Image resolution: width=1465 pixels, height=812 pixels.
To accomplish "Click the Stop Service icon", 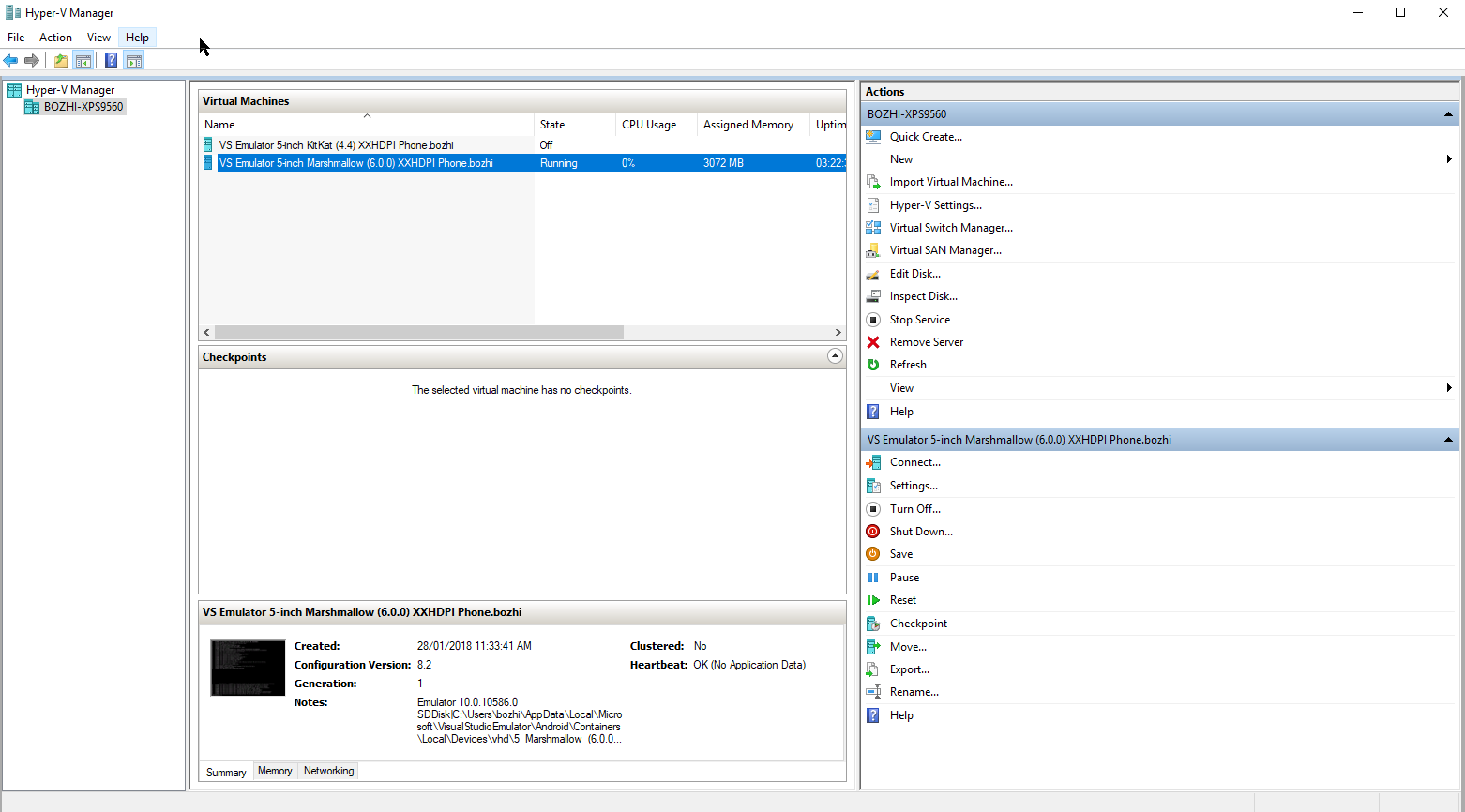I will click(x=873, y=320).
